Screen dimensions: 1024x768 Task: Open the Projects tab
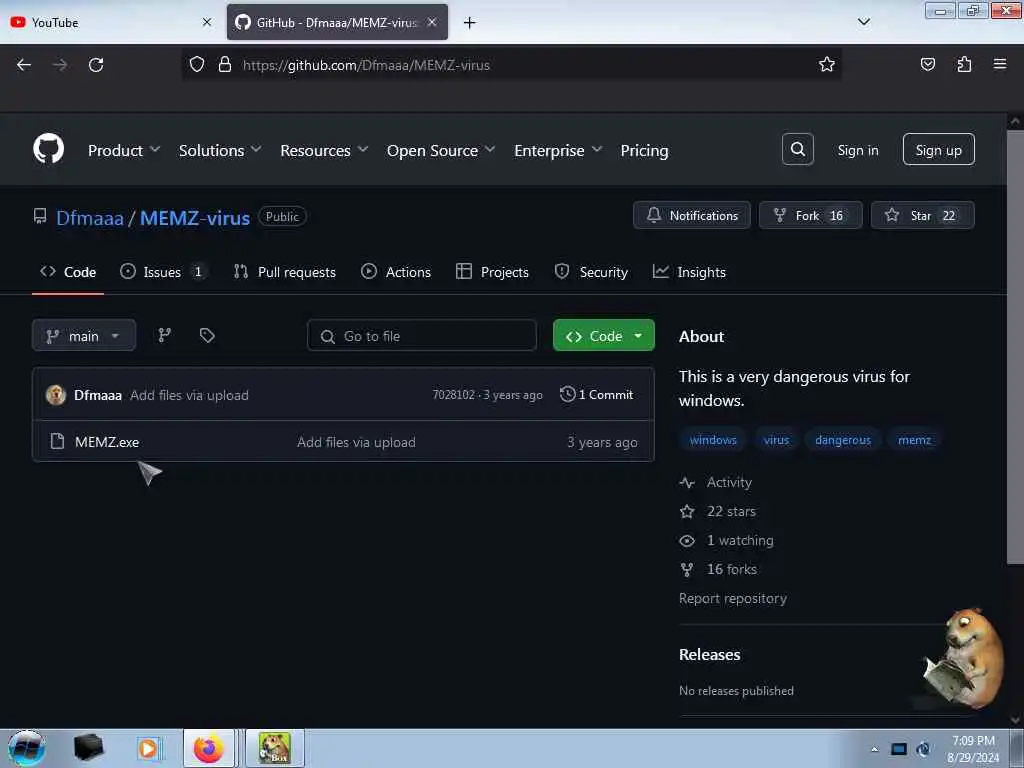pos(492,272)
